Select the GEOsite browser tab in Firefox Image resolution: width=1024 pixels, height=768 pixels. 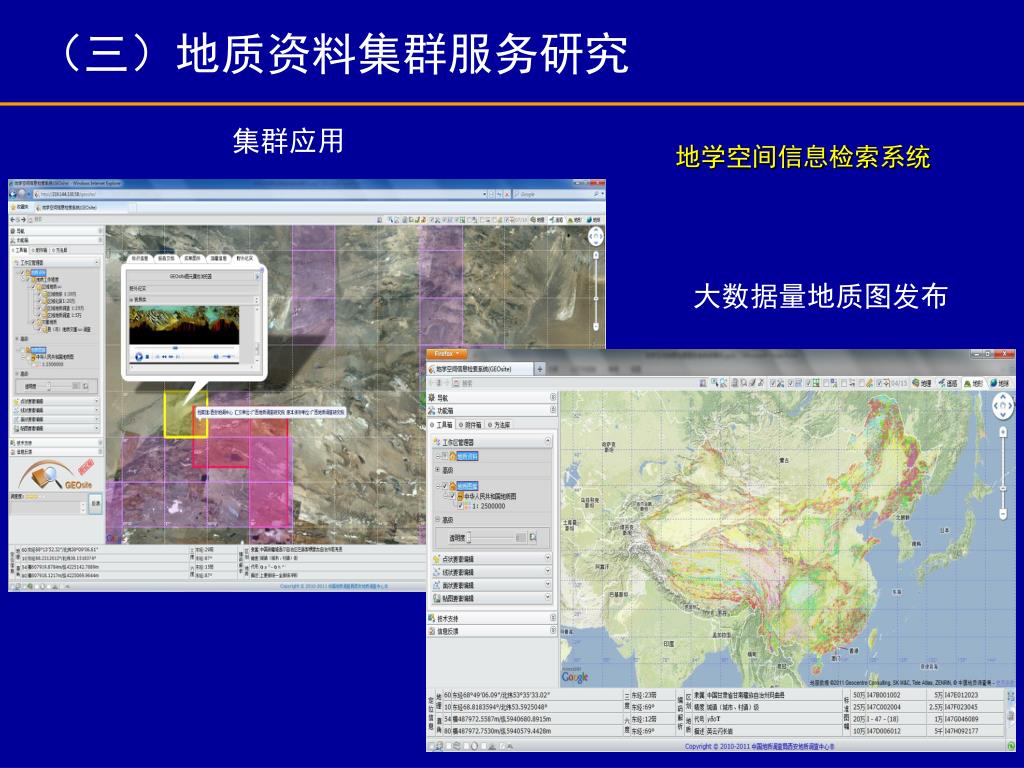[x=480, y=369]
